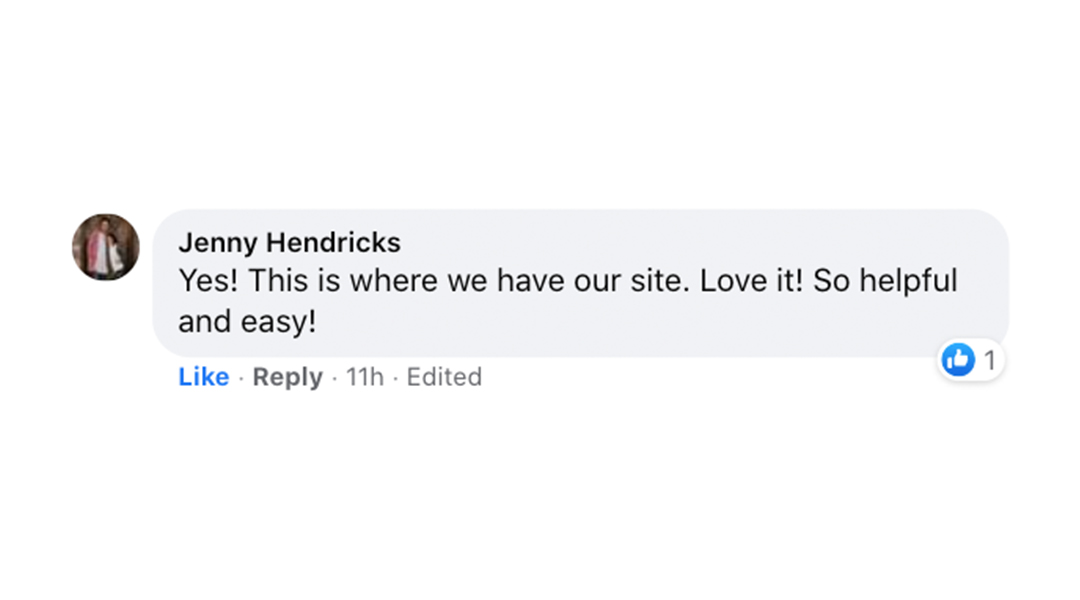Image resolution: width=1080 pixels, height=600 pixels.
Task: Open Jenny Hendricks' profile picture
Action: coord(106,247)
